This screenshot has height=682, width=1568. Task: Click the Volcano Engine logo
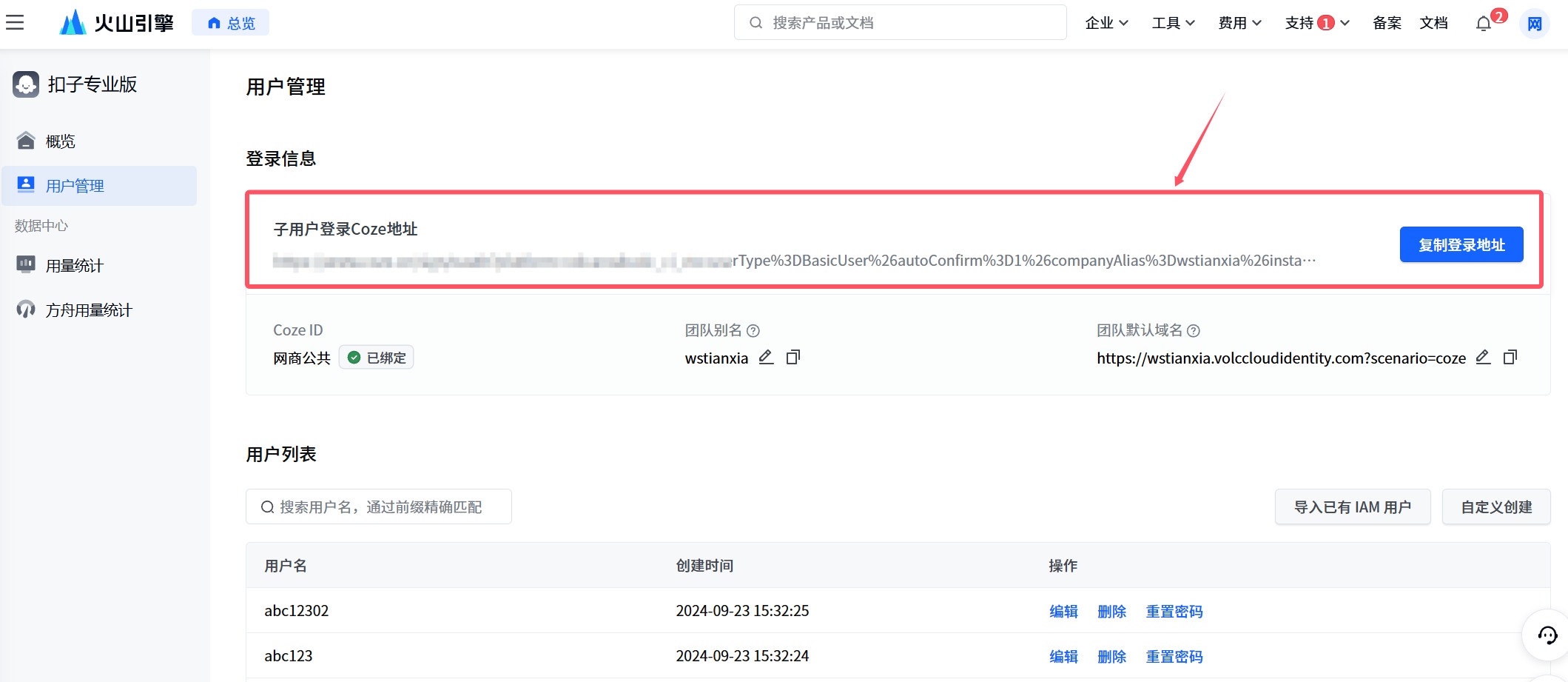click(116, 23)
